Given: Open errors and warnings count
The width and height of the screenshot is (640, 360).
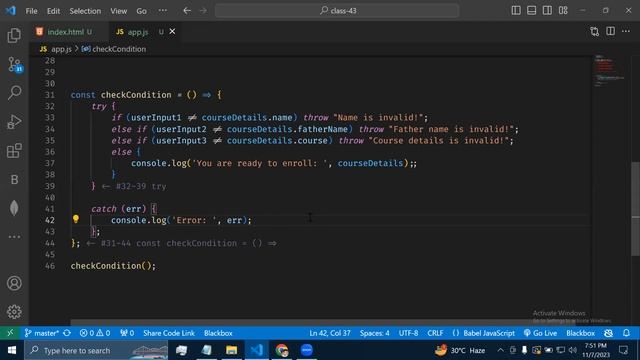Looking at the screenshot, I should [95, 333].
